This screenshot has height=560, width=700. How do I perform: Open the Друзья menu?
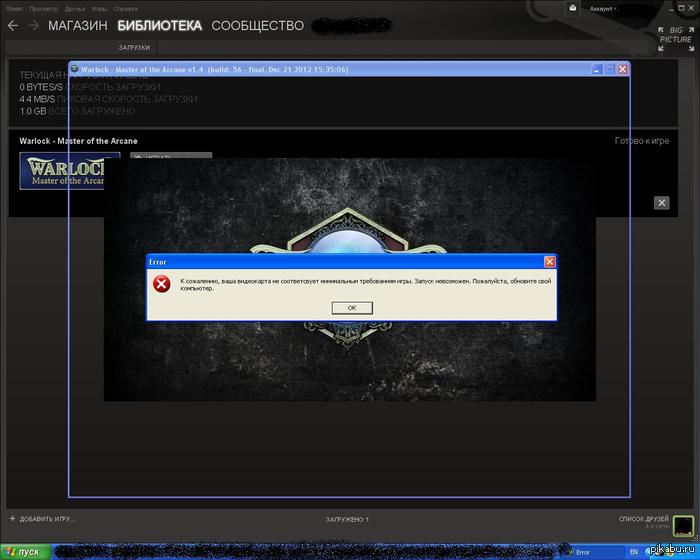click(75, 8)
